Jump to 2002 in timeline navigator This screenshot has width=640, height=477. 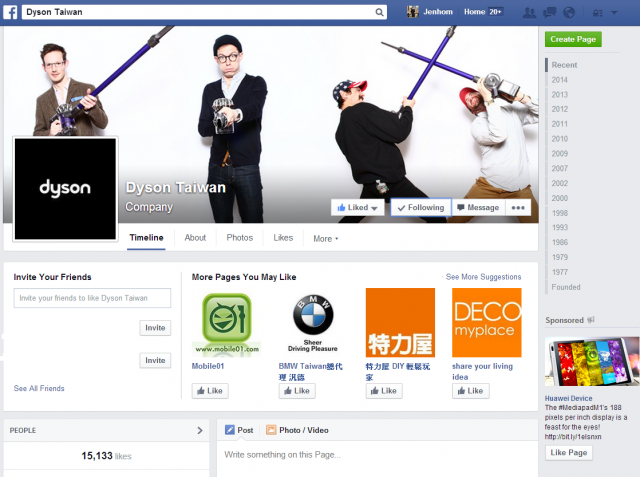(x=560, y=184)
